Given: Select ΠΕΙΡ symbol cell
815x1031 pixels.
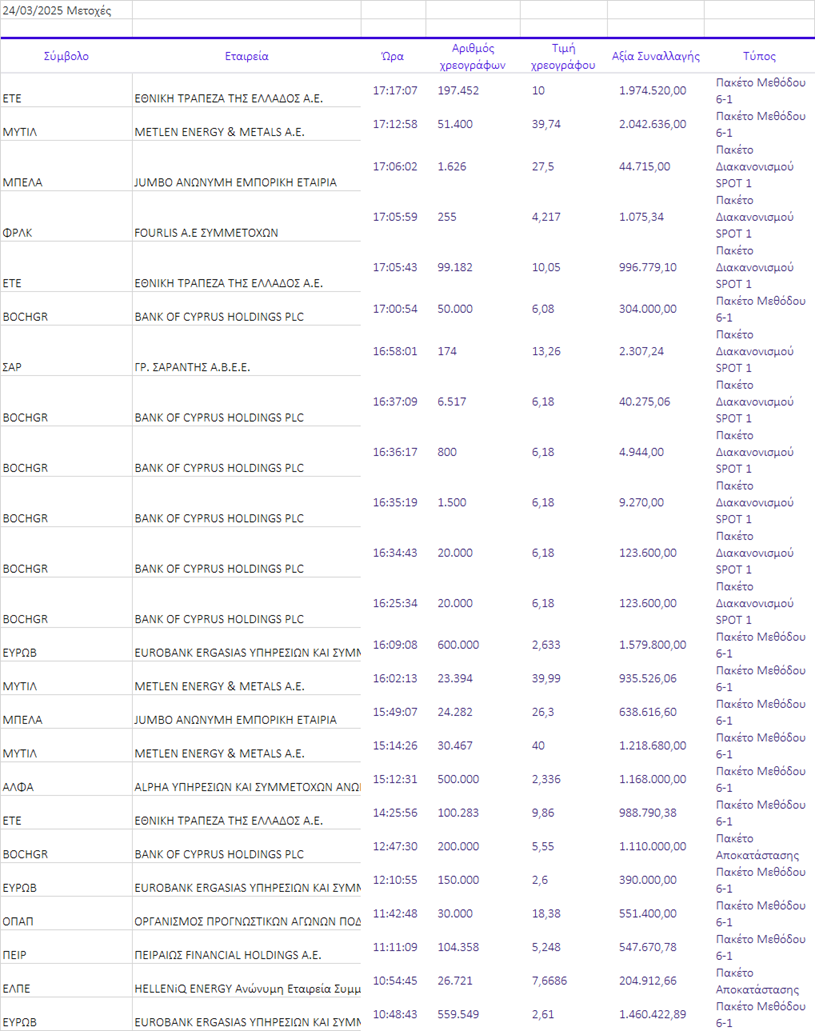Looking at the screenshot, I should [x=14, y=955].
